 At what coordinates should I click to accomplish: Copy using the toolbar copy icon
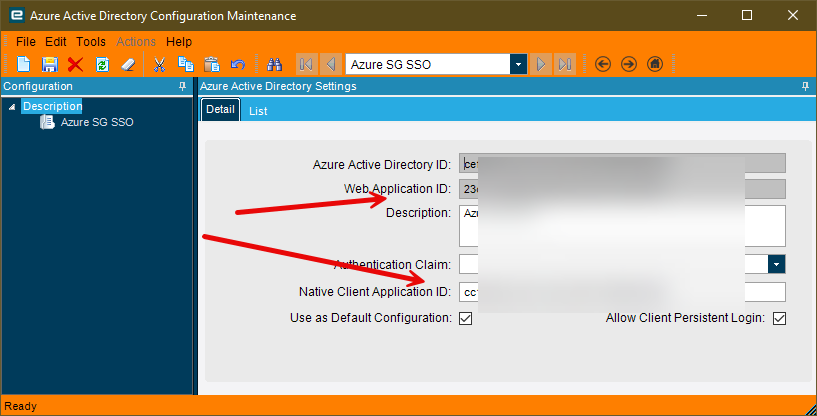point(185,64)
